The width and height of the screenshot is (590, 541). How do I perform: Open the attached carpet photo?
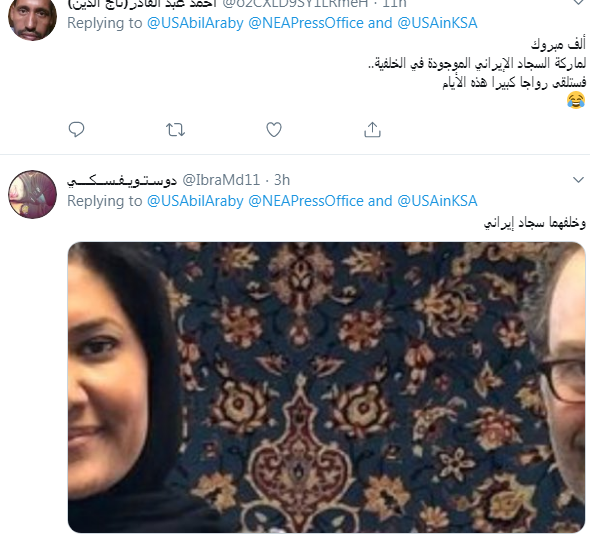[327, 388]
